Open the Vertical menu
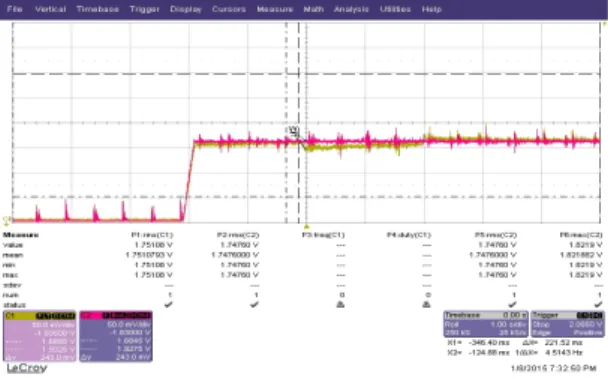 [x=50, y=9]
